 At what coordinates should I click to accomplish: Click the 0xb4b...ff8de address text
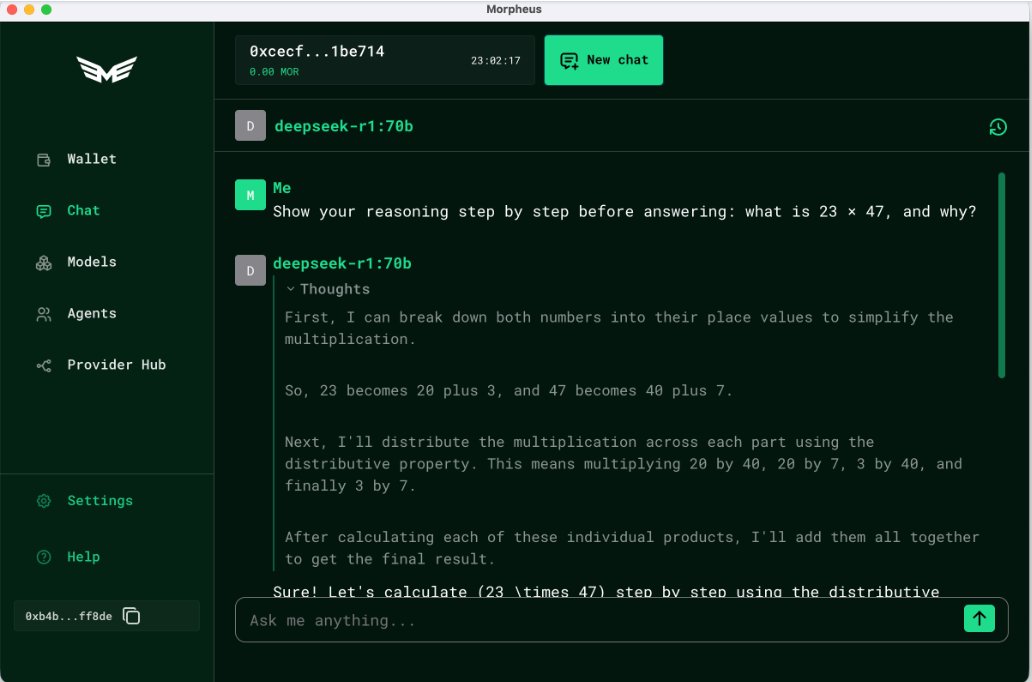click(68, 616)
